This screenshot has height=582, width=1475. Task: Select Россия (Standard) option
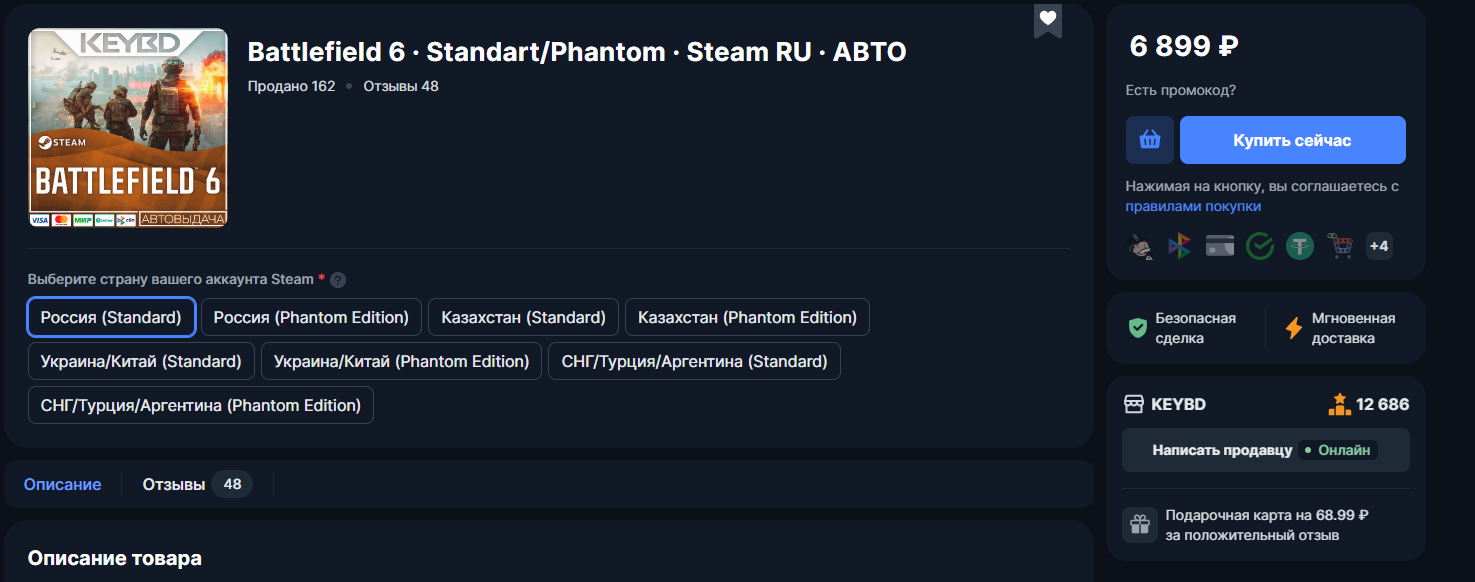[x=111, y=317]
